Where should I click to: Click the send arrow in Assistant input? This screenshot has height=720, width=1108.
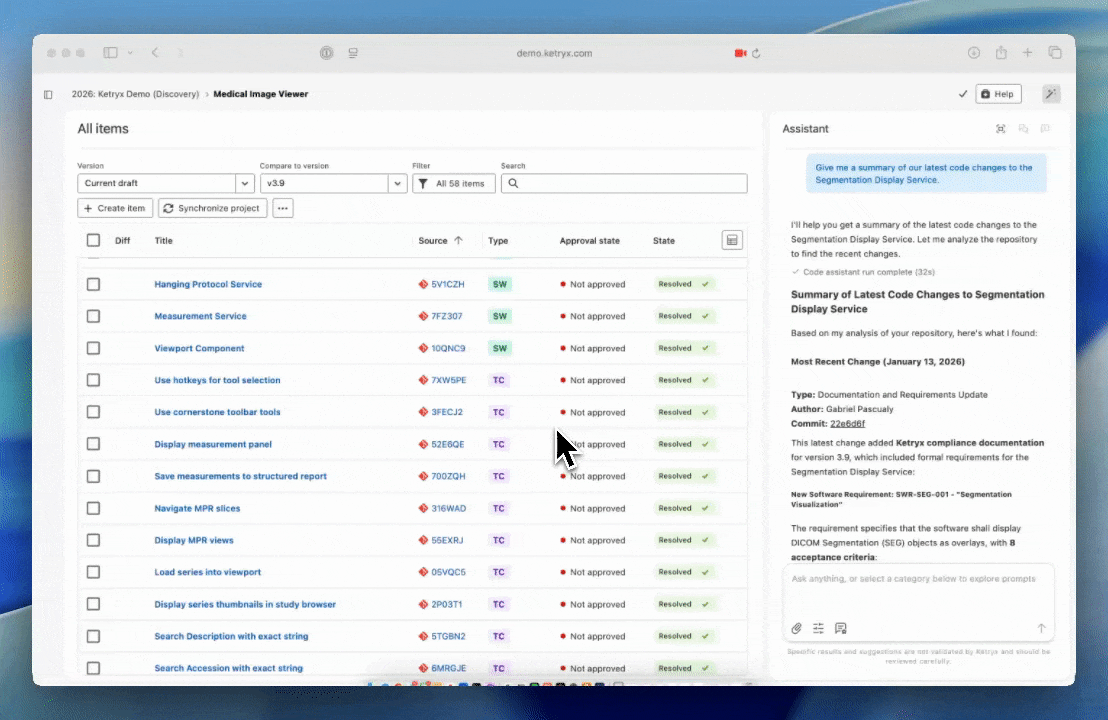click(1041, 628)
